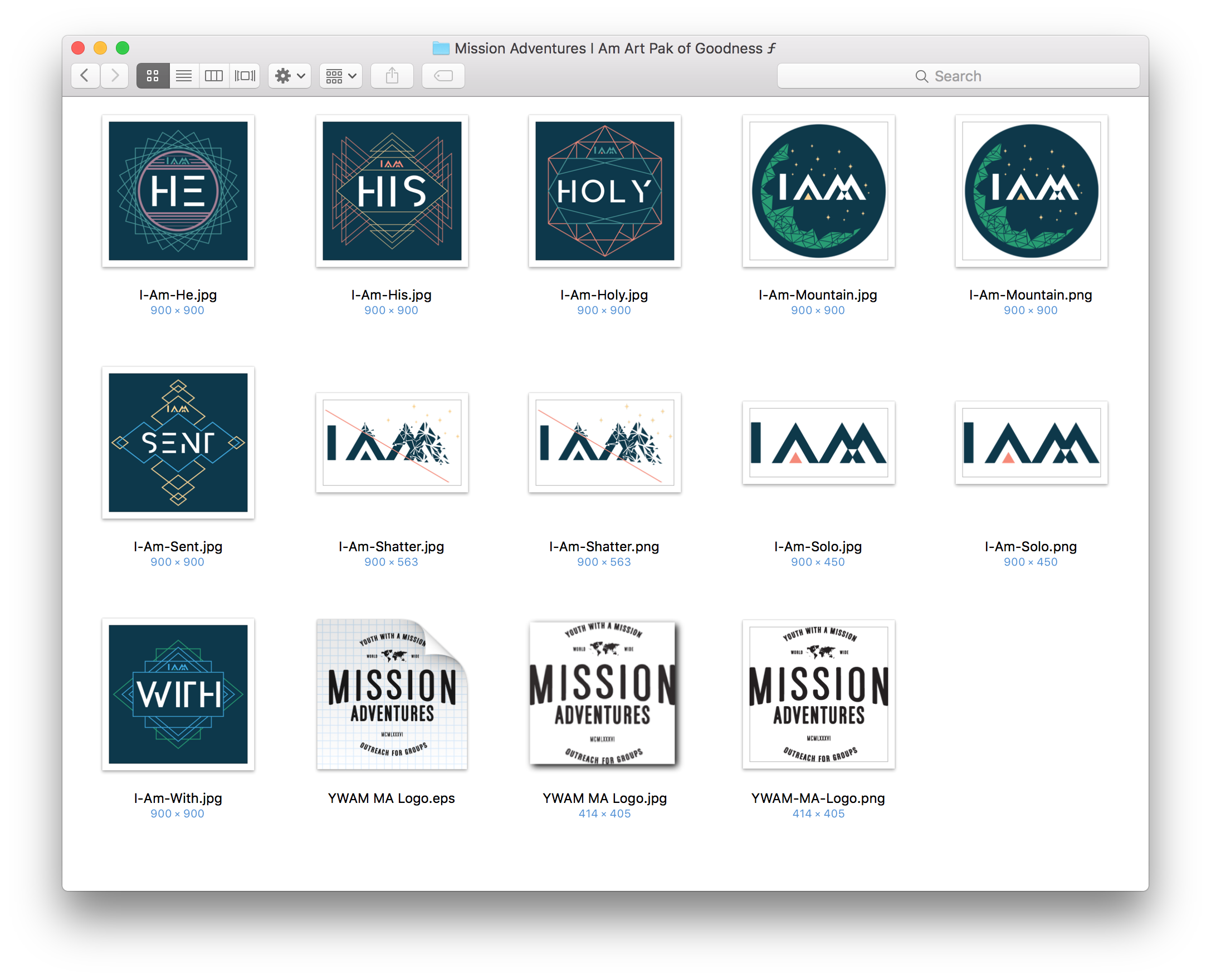1211x980 pixels.
Task: Click the folder icon in the title bar
Action: pos(442,48)
